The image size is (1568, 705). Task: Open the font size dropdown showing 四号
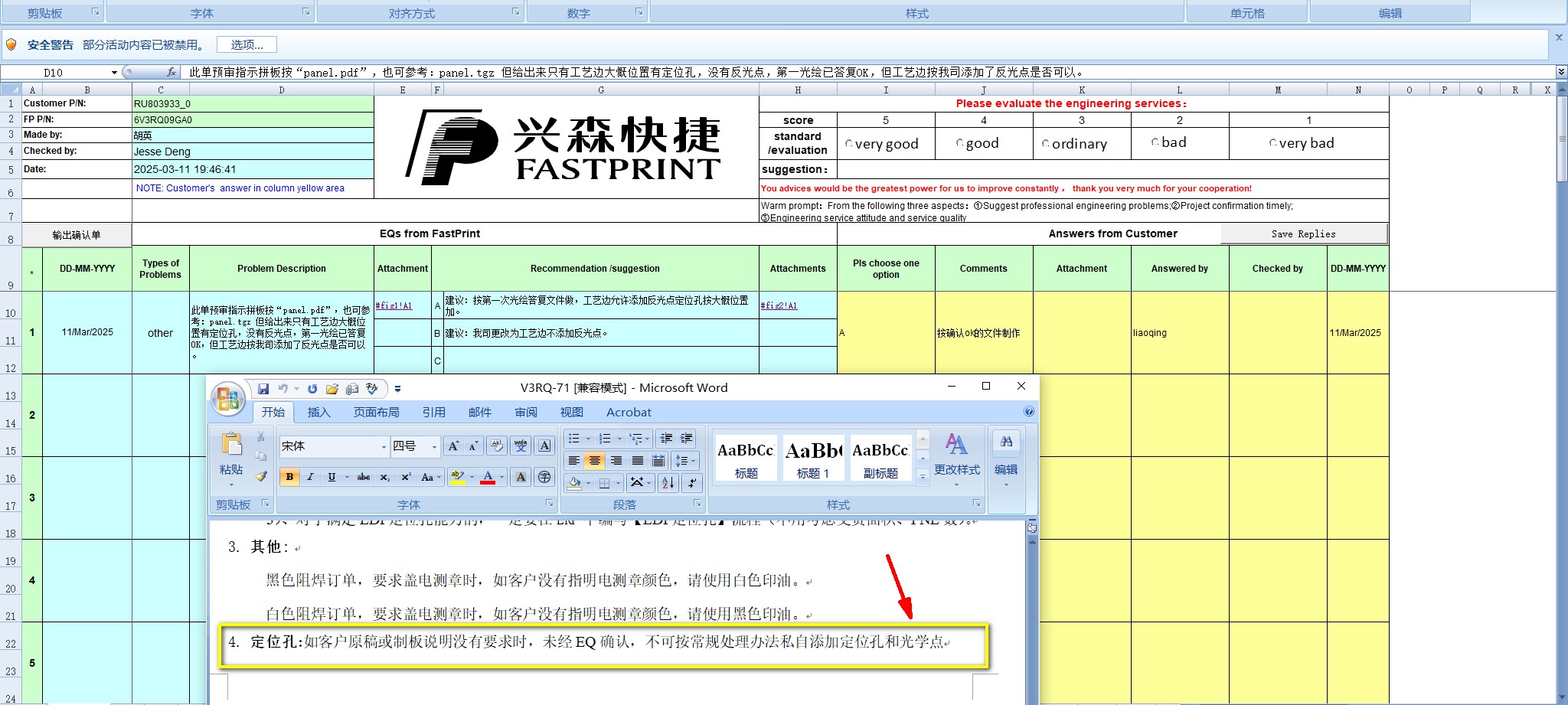point(434,447)
